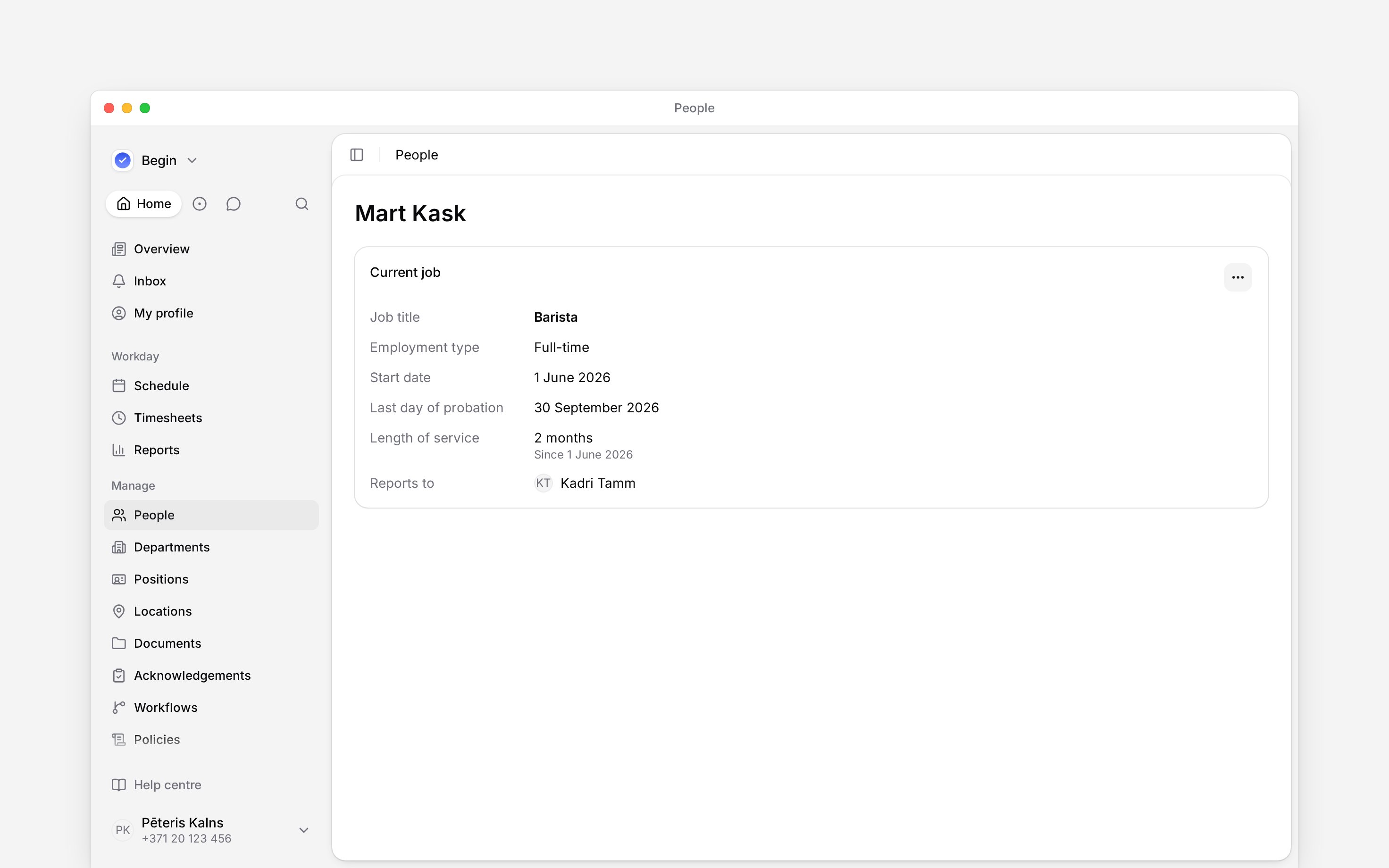Click the Locations pin icon

[119, 611]
